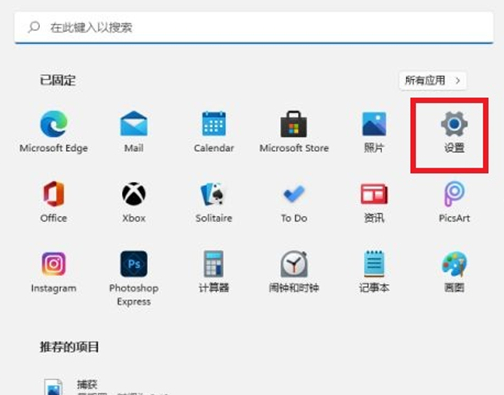Open the Xbox app

[134, 202]
